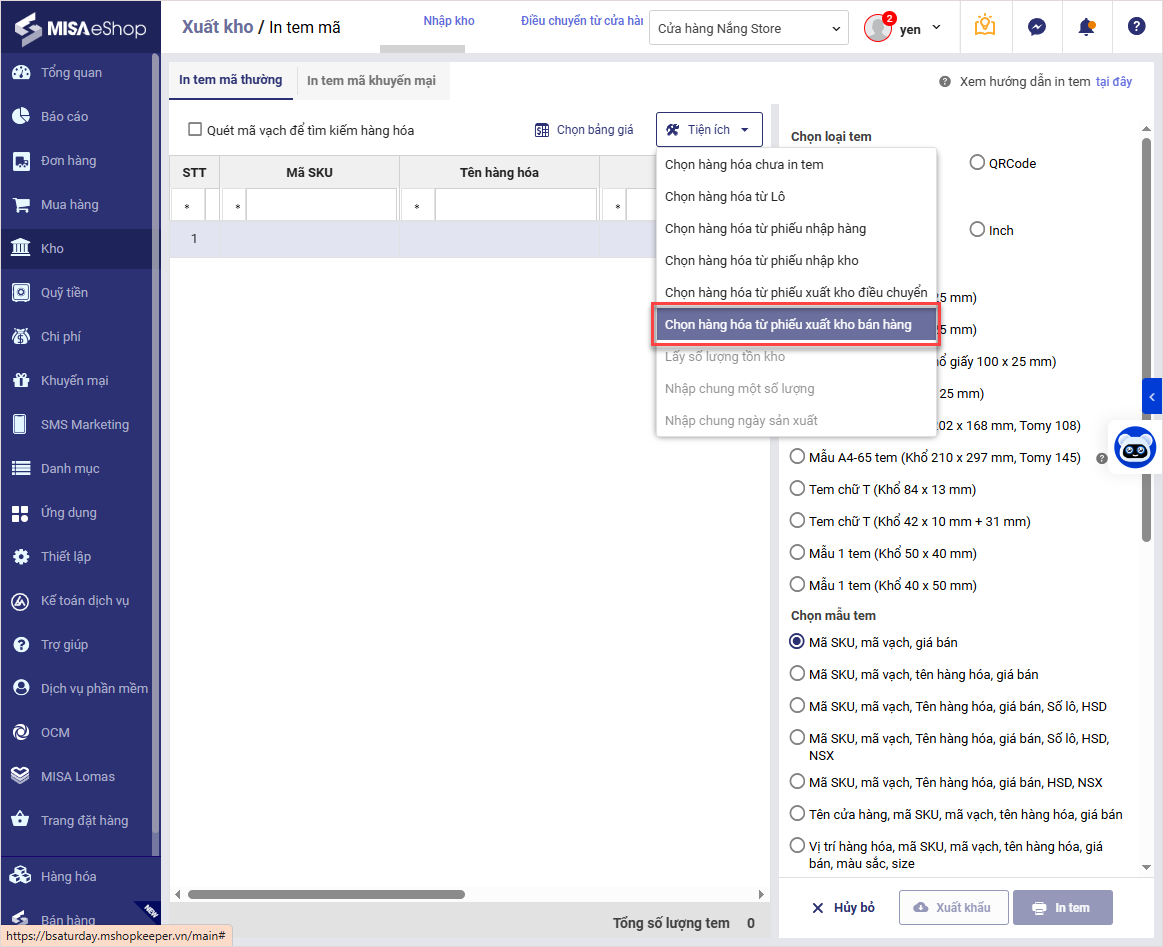Open Đơn hàng truck icon

coord(21,160)
